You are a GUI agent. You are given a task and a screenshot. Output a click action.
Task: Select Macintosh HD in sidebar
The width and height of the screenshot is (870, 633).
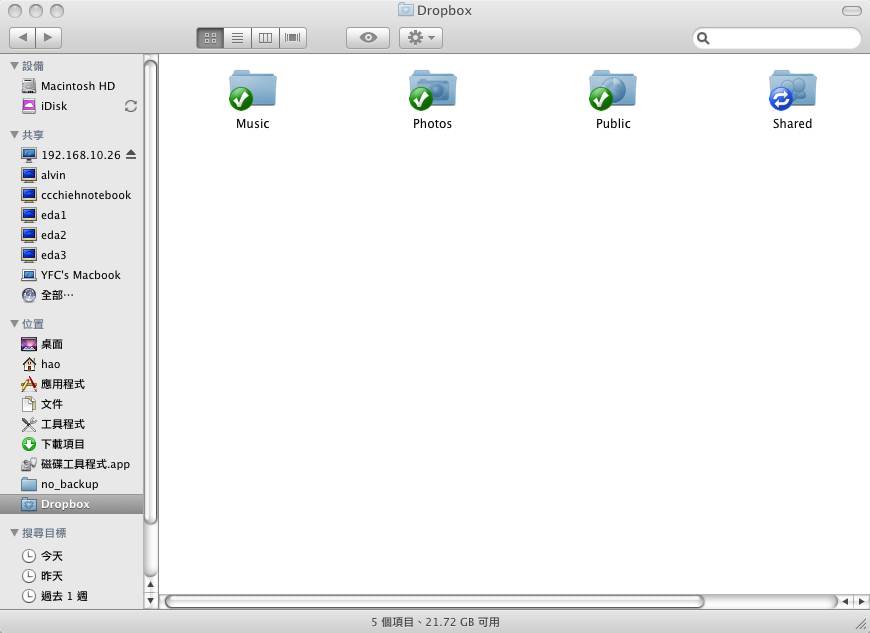pyautogui.click(x=72, y=86)
